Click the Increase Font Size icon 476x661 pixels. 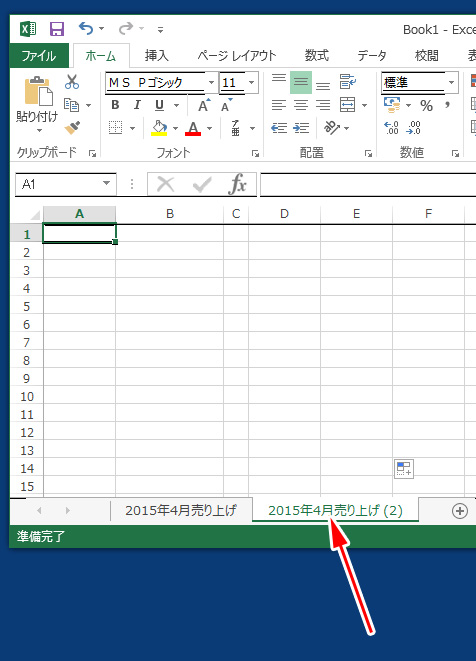[x=204, y=105]
